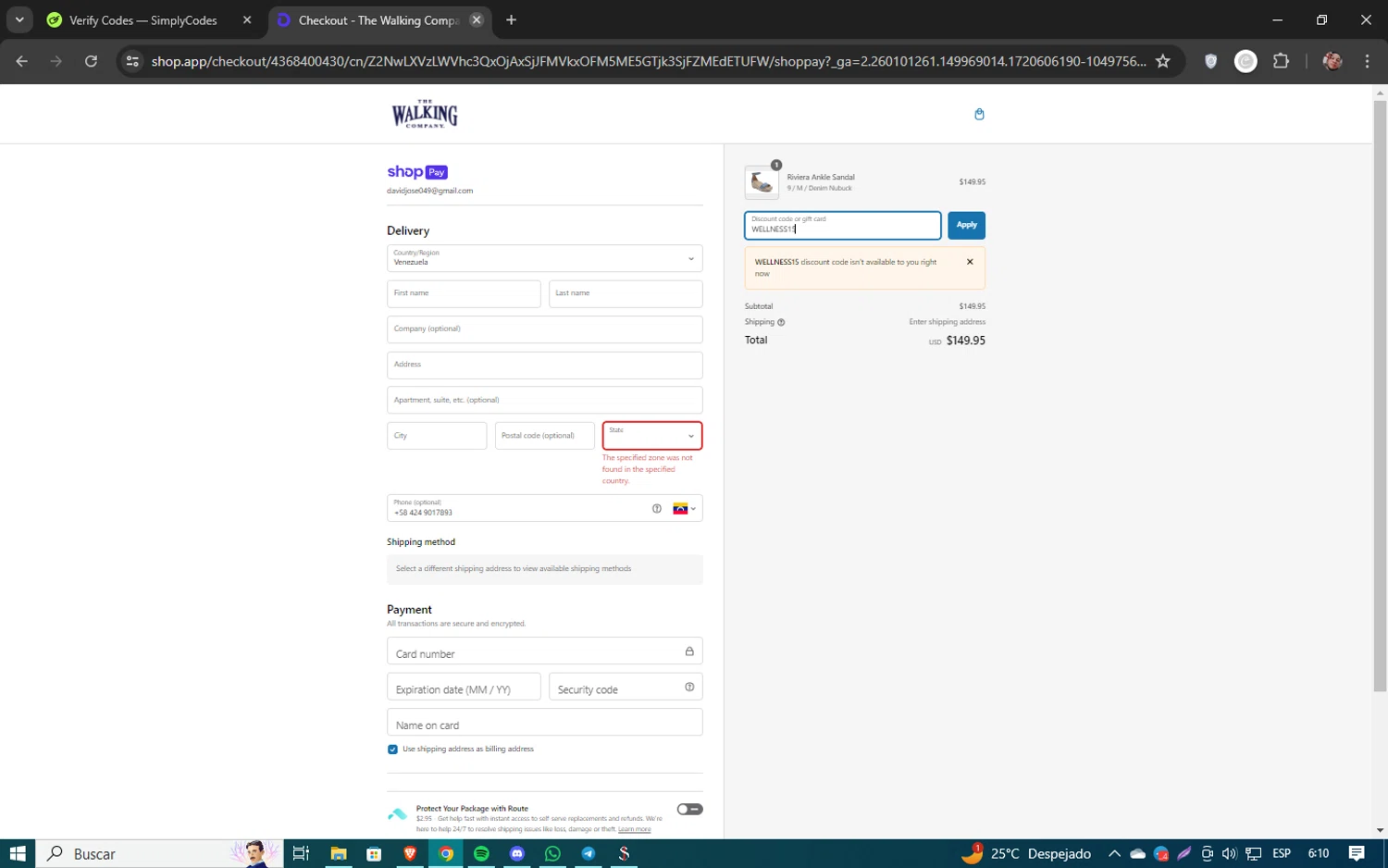The image size is (1388, 868).
Task: Click The Walking Company logo
Action: [425, 114]
